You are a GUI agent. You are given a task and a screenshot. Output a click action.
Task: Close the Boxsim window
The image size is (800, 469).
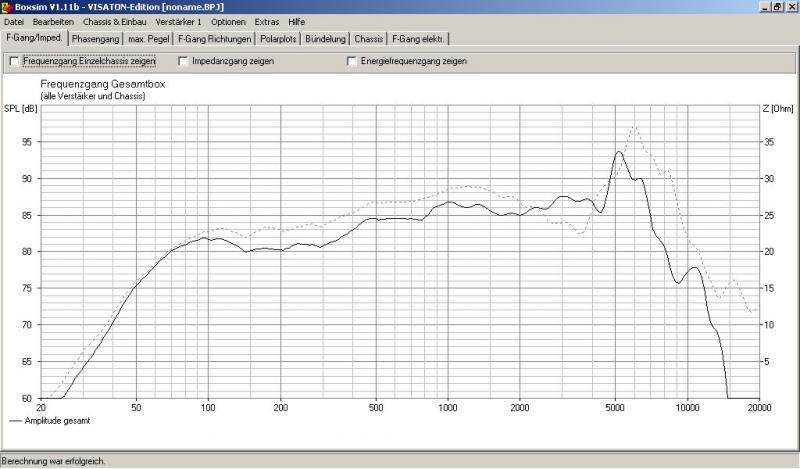click(791, 7)
